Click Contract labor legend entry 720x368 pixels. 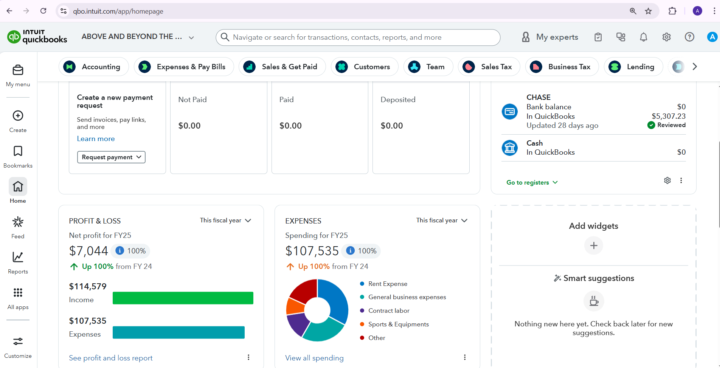(x=385, y=311)
